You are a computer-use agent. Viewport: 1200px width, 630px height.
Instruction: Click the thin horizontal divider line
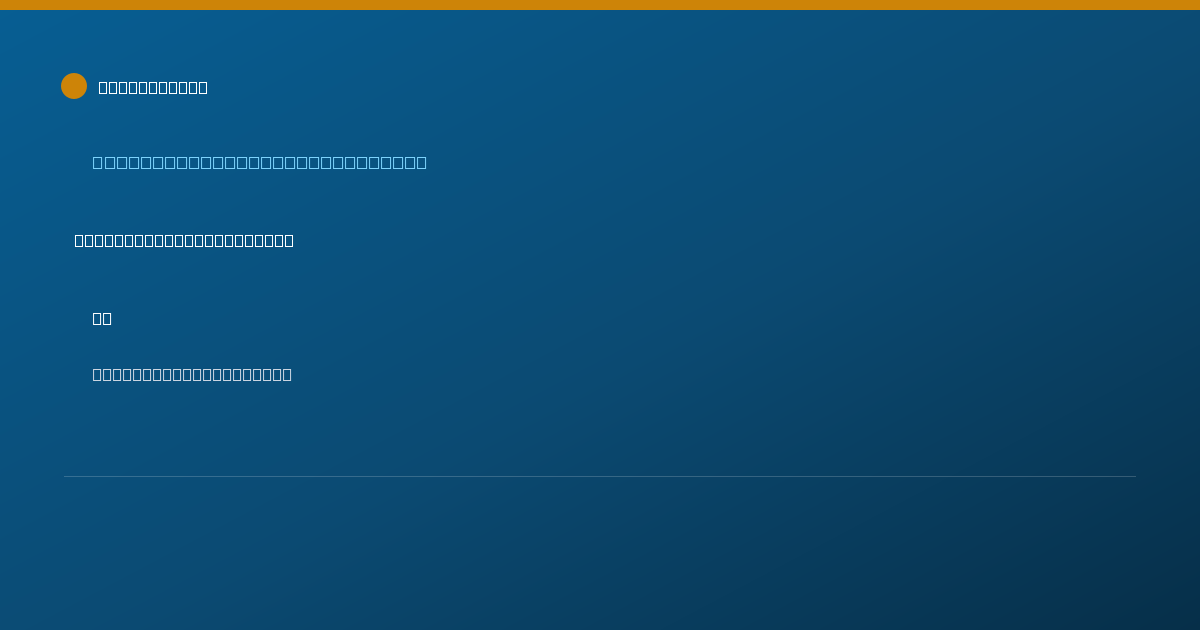pyautogui.click(x=600, y=476)
